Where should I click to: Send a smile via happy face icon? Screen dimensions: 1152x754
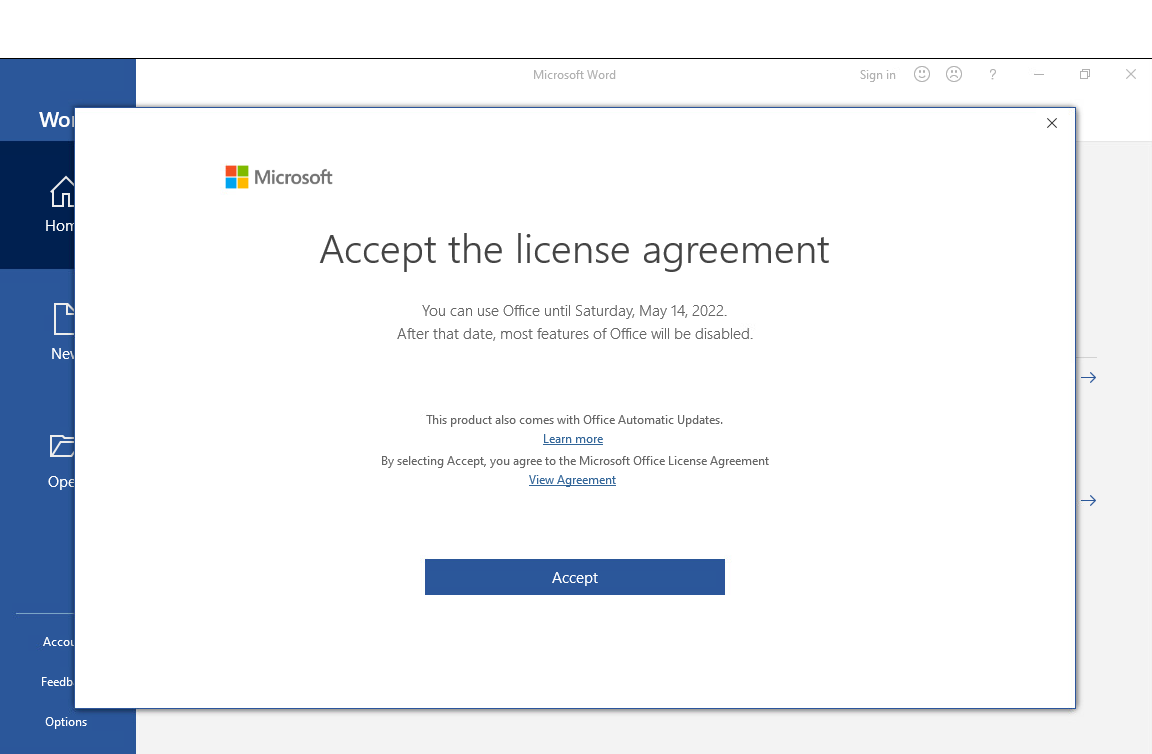[922, 75]
